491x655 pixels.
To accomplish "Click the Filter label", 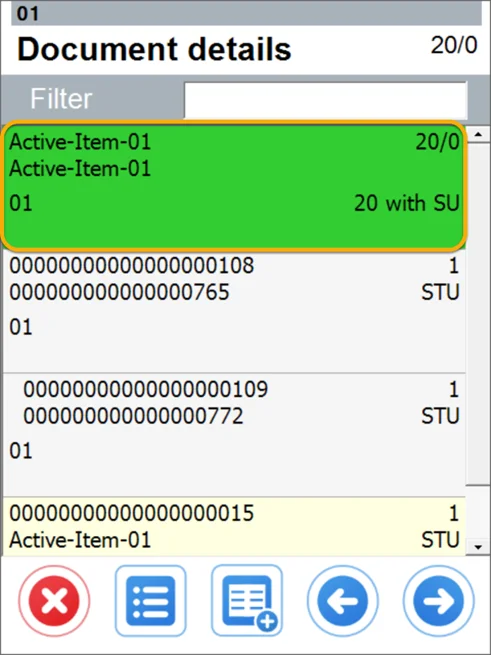I will 61,99.
